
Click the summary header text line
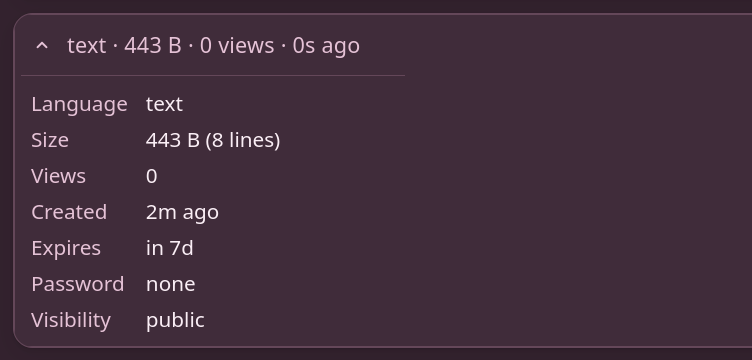(x=213, y=46)
